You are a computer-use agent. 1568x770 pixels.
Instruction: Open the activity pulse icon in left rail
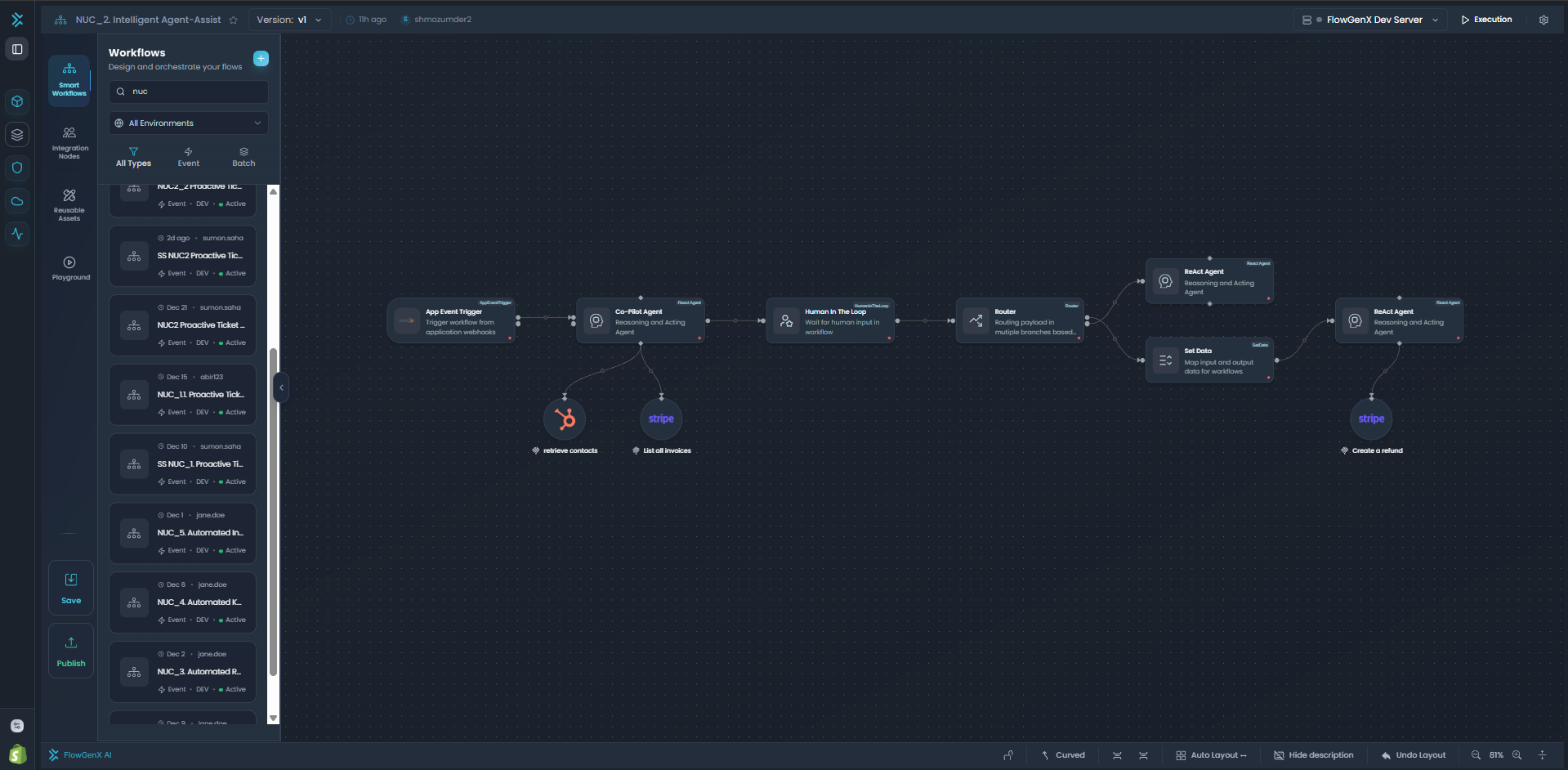pyautogui.click(x=17, y=234)
